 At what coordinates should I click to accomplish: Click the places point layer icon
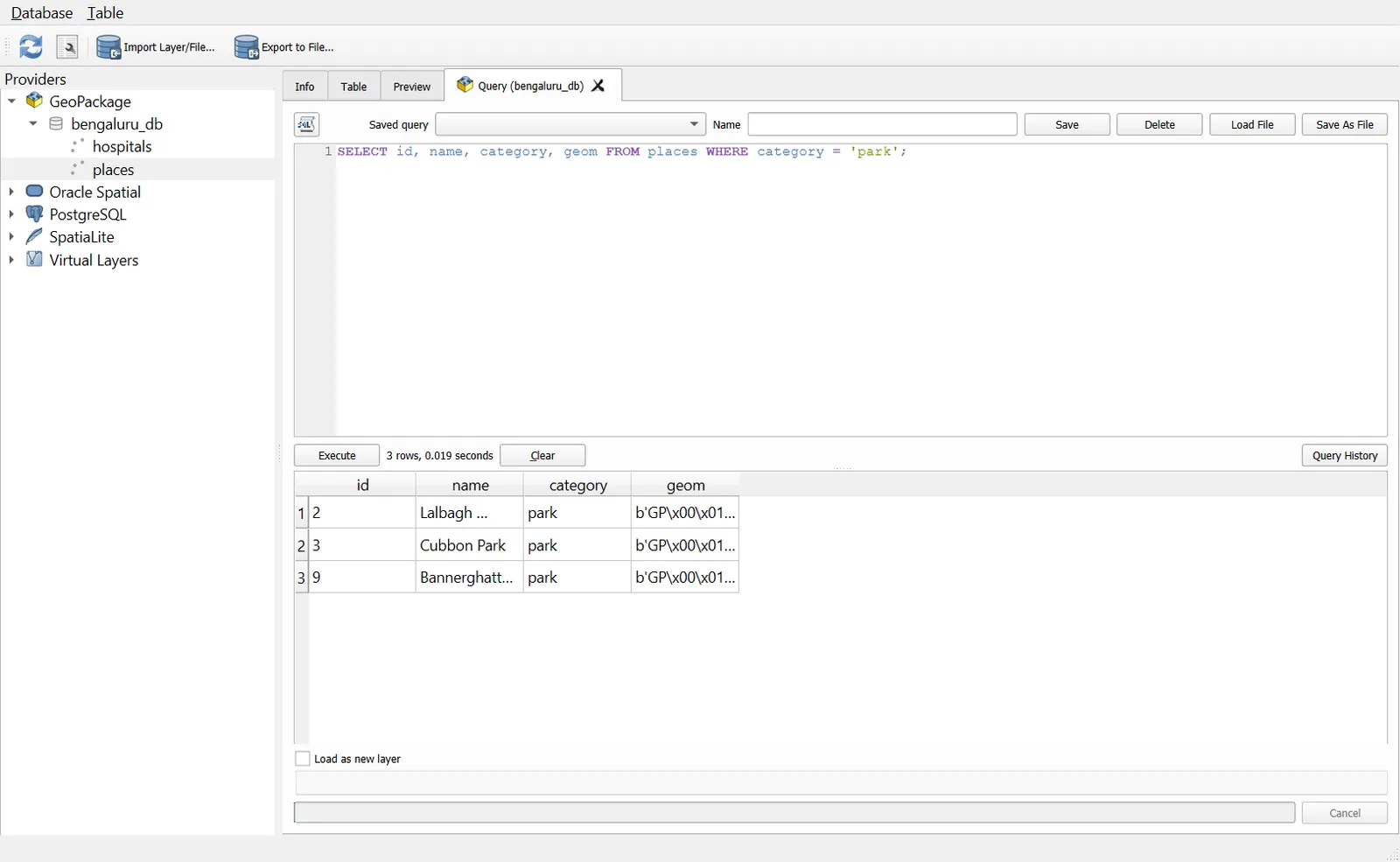(78, 169)
